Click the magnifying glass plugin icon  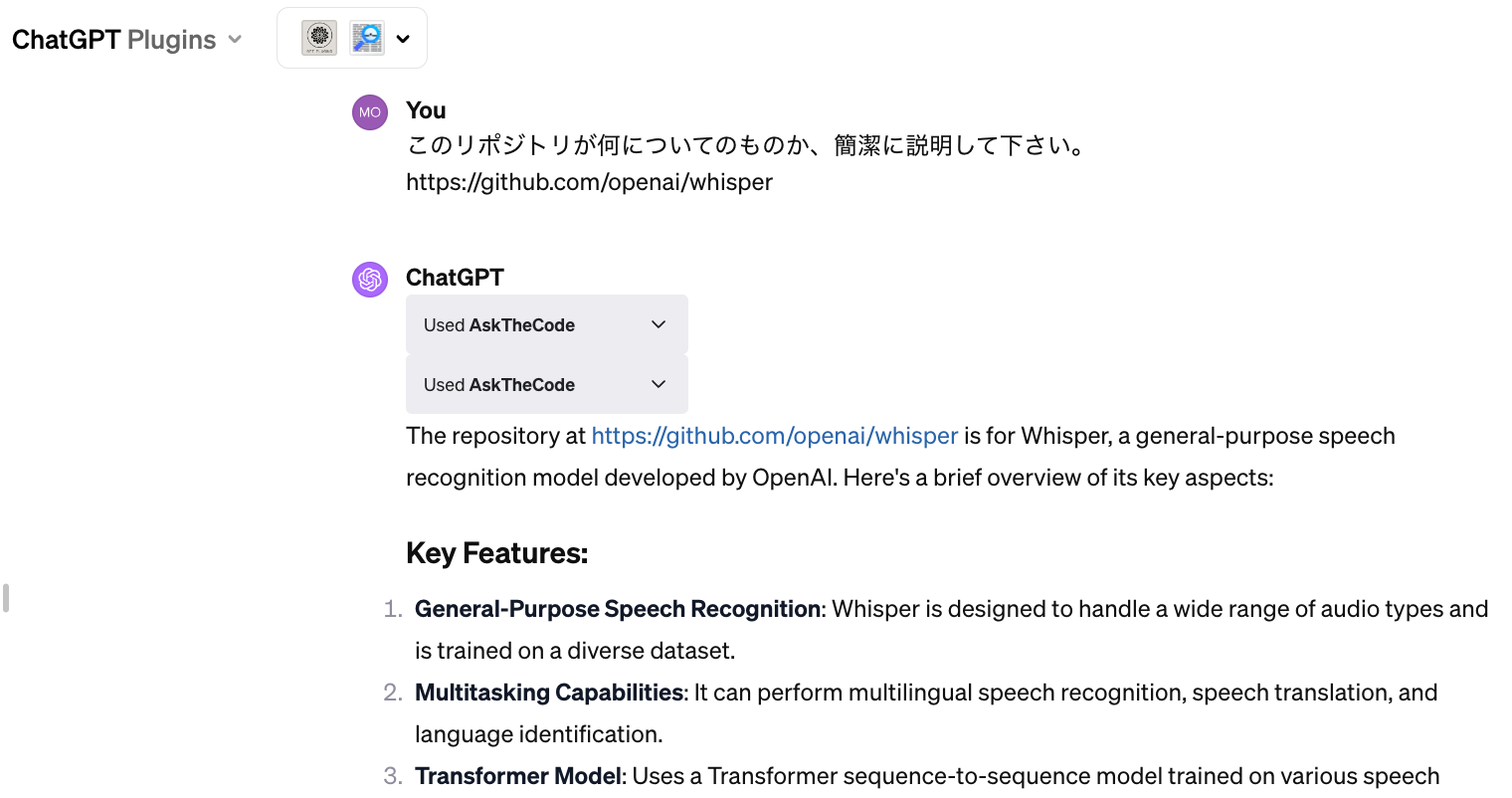click(367, 39)
